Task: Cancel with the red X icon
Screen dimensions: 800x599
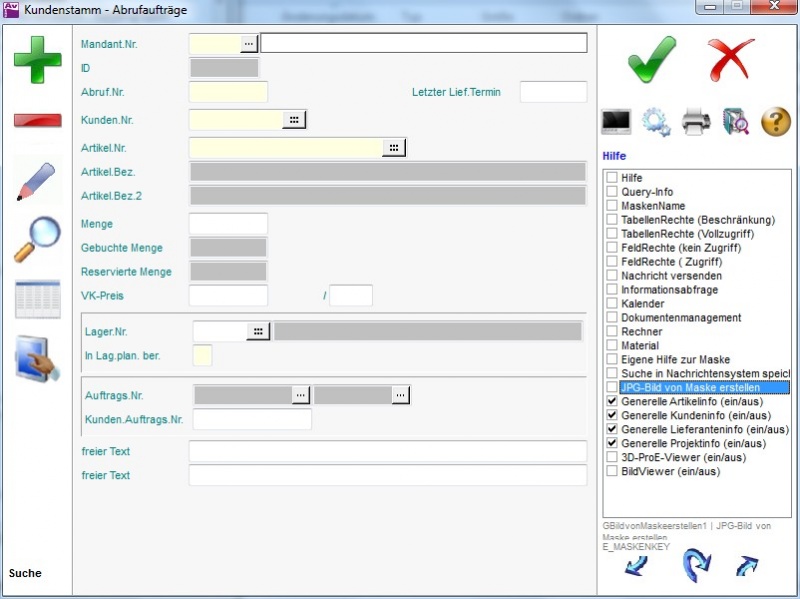Action: (x=731, y=60)
